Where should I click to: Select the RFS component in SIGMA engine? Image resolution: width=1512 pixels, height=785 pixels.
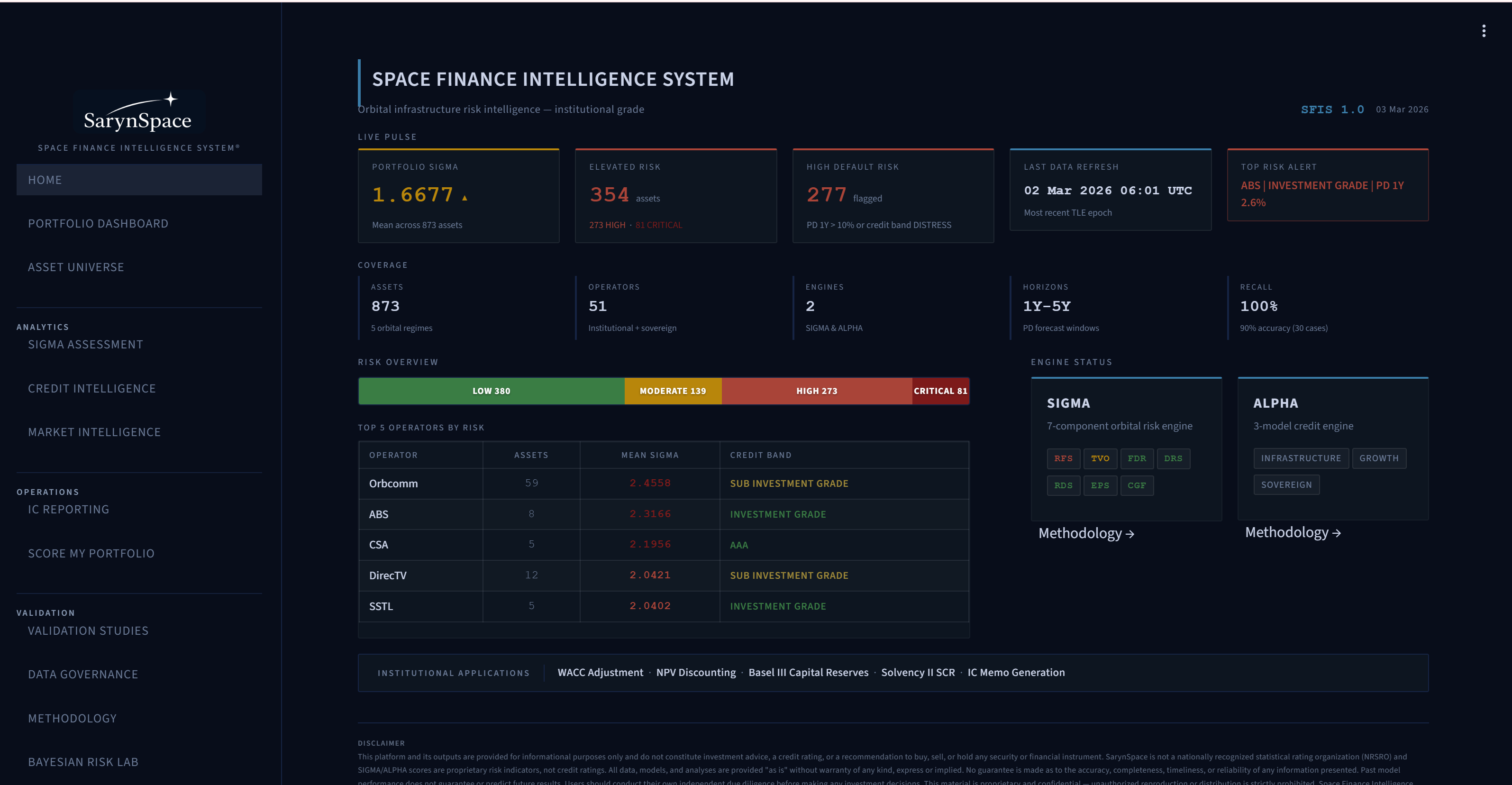coord(1063,458)
